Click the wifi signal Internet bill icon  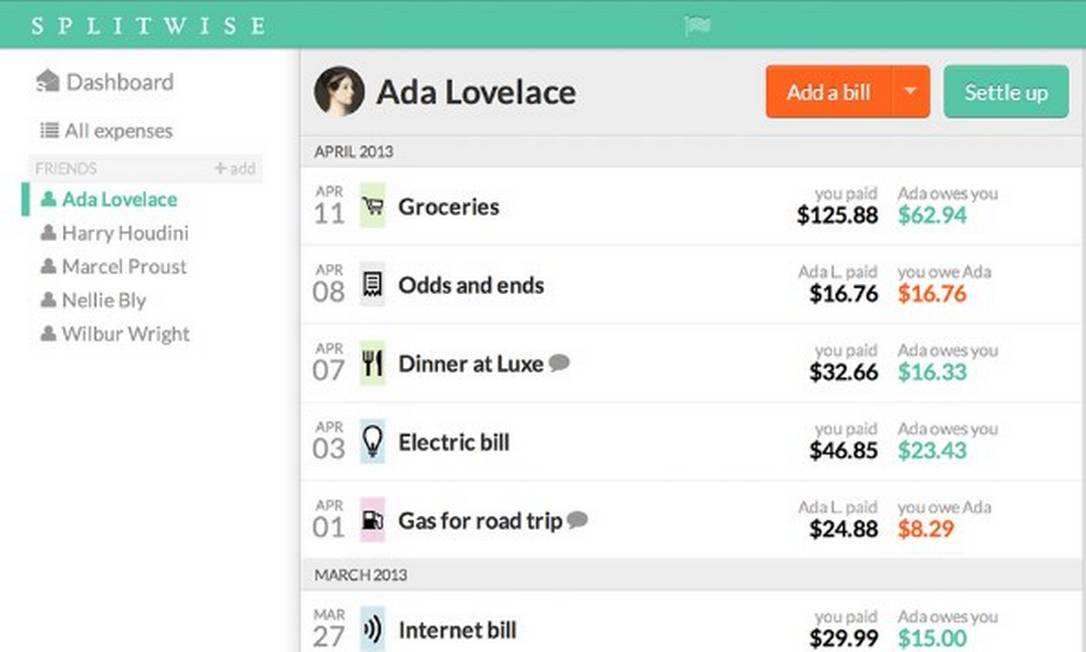(x=372, y=630)
